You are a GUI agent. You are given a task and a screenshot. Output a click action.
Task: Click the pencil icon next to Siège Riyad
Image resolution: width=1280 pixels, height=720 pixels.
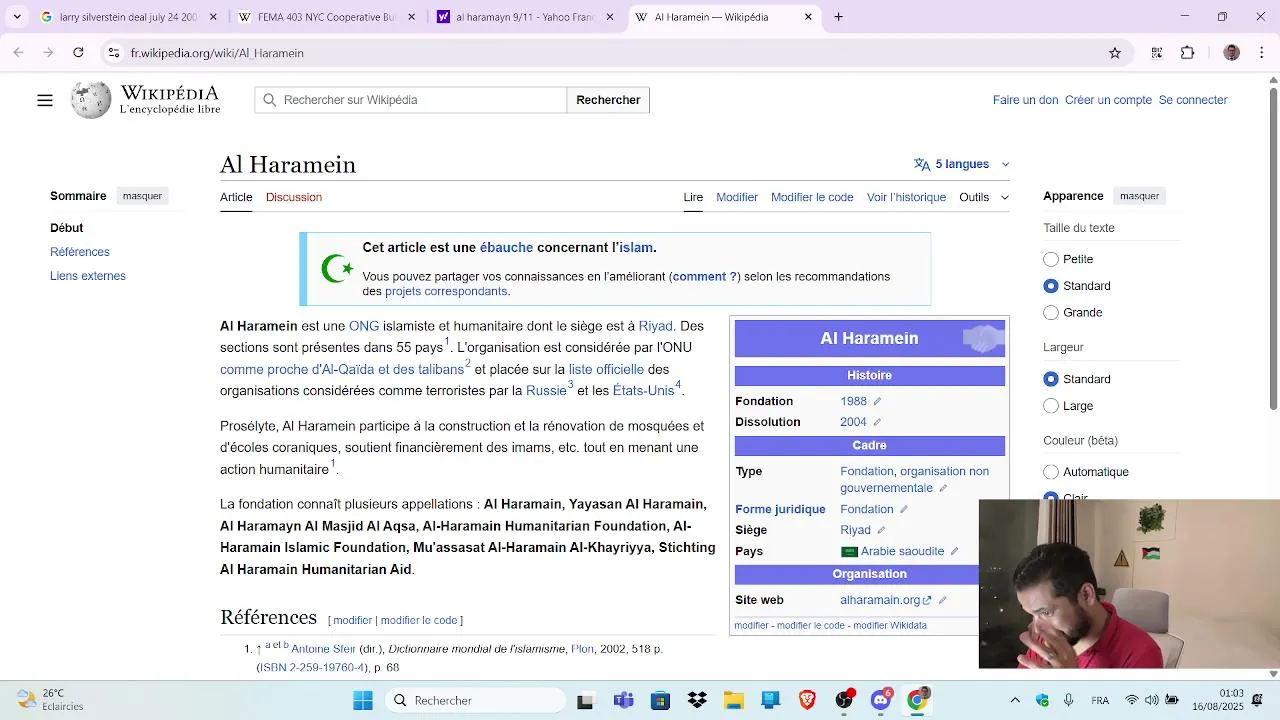[x=881, y=530]
